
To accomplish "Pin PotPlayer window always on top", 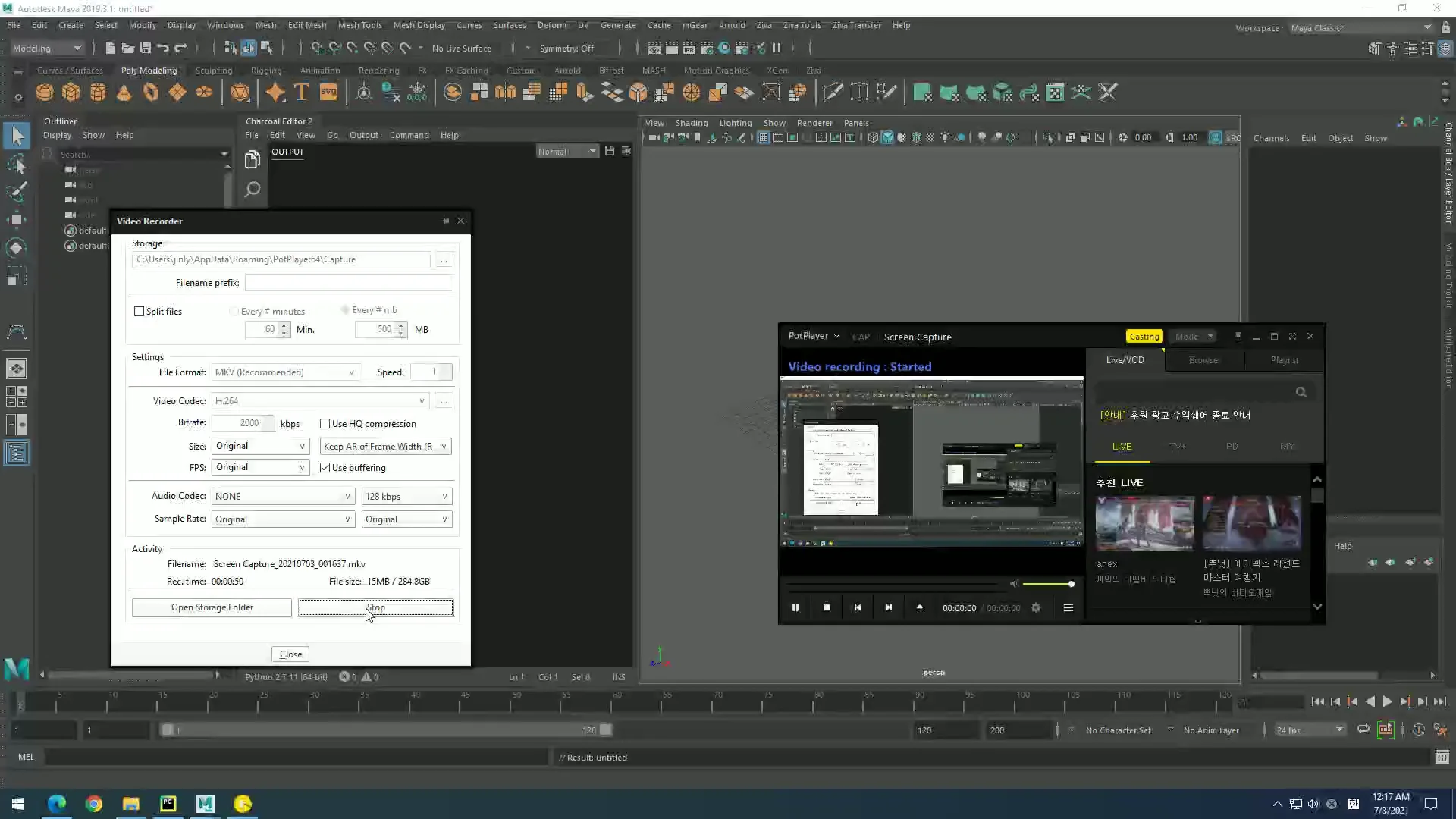I will pos(1238,337).
